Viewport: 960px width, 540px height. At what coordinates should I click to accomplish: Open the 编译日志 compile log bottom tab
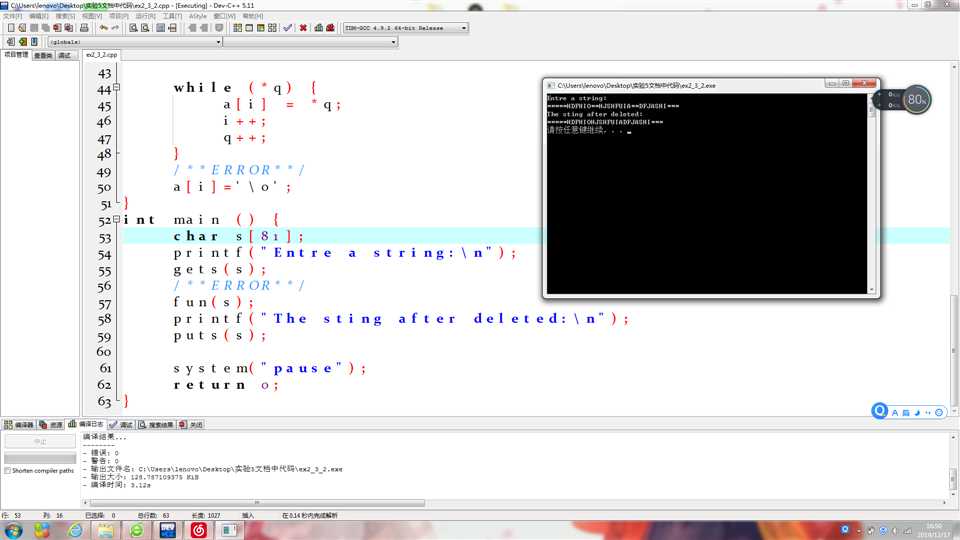tap(86, 424)
